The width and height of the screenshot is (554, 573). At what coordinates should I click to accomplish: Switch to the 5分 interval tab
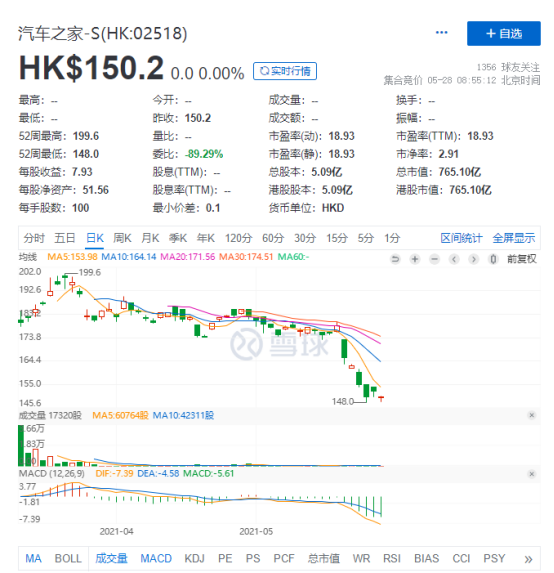(365, 238)
